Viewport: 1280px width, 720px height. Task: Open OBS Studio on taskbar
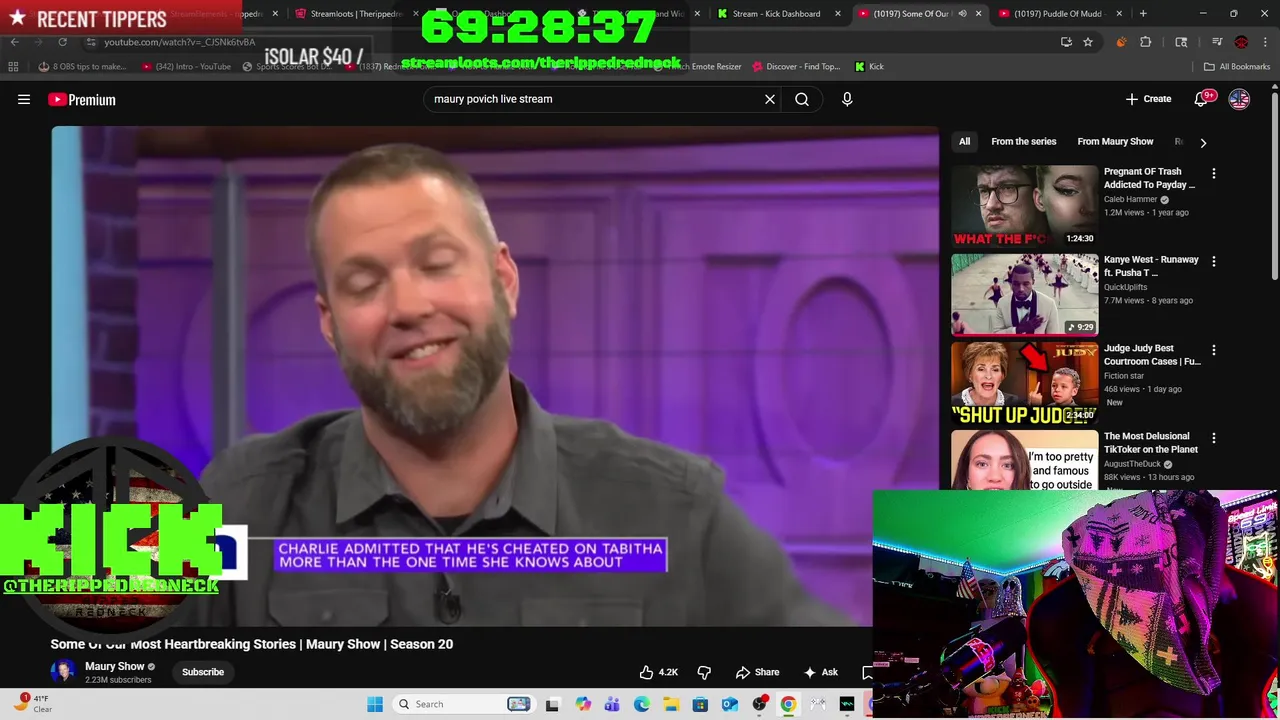tap(759, 704)
